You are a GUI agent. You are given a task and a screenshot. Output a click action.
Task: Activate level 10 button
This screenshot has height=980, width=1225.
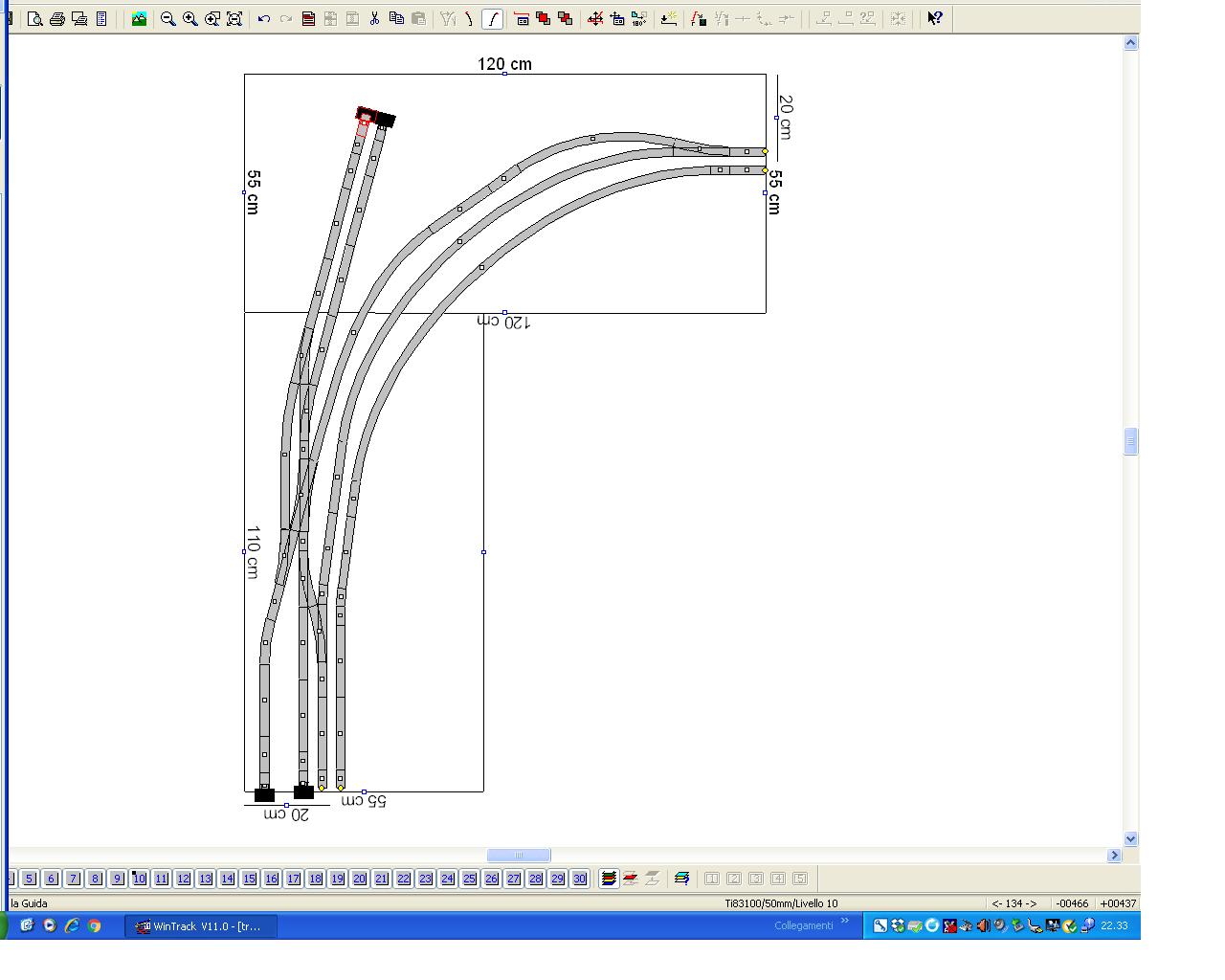140,879
